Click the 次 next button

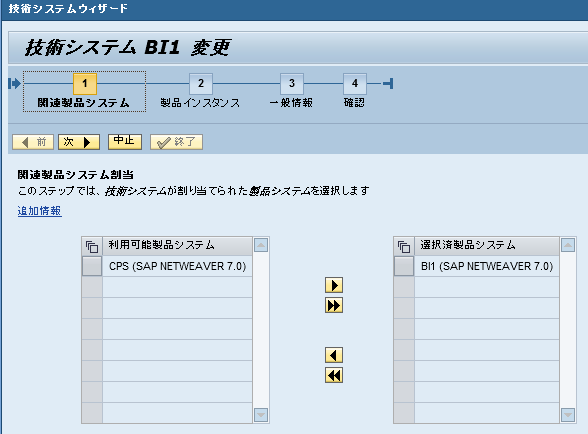(x=79, y=142)
